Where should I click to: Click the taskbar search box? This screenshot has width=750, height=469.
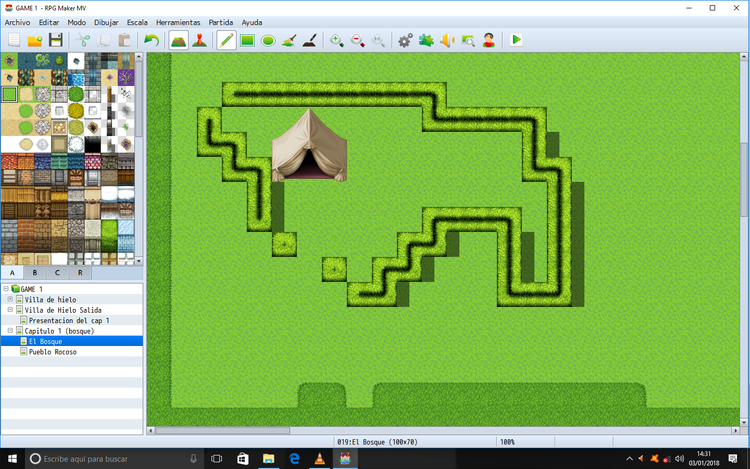(114, 459)
